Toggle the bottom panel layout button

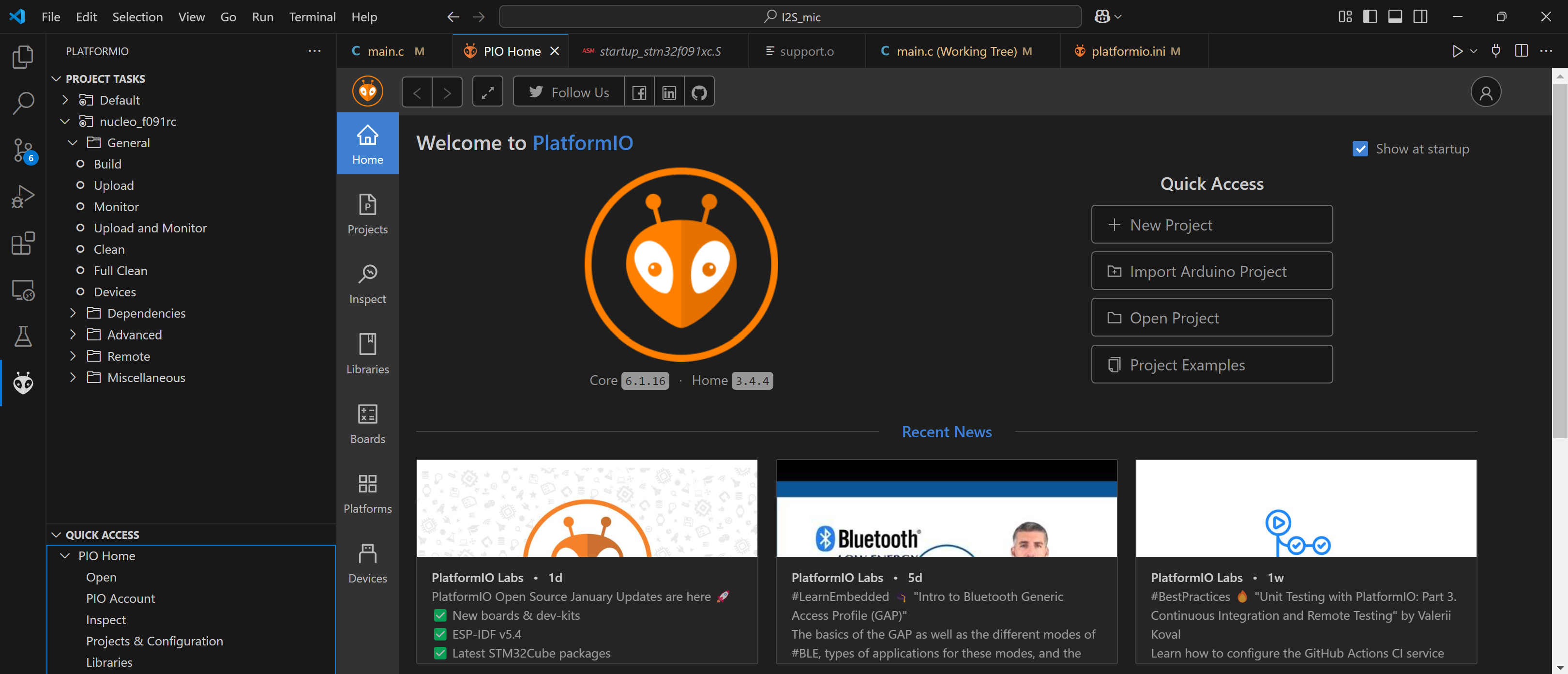[x=1395, y=17]
